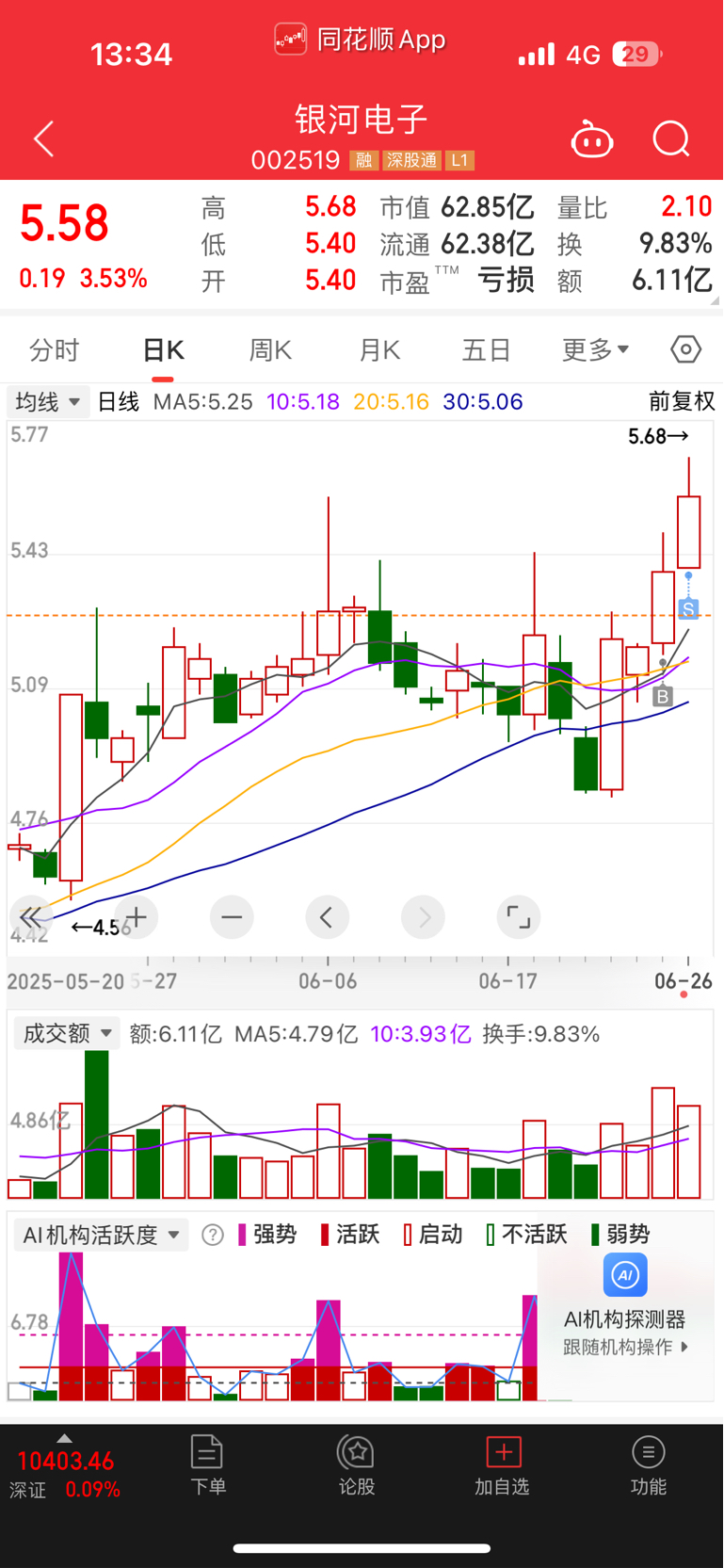Screen dimensions: 724x1568
Task: Open the 成交额 indicator dropdown
Action: click(66, 1033)
